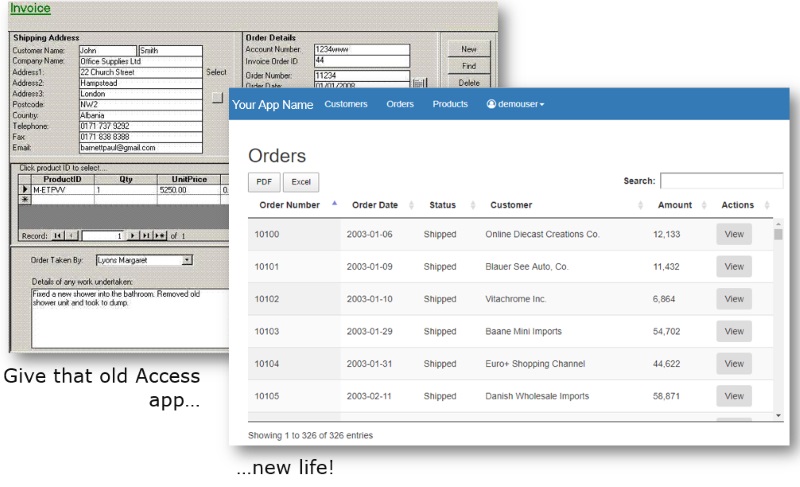Click the Find button in Access invoice form
The width and height of the screenshot is (800, 487).
pos(469,66)
